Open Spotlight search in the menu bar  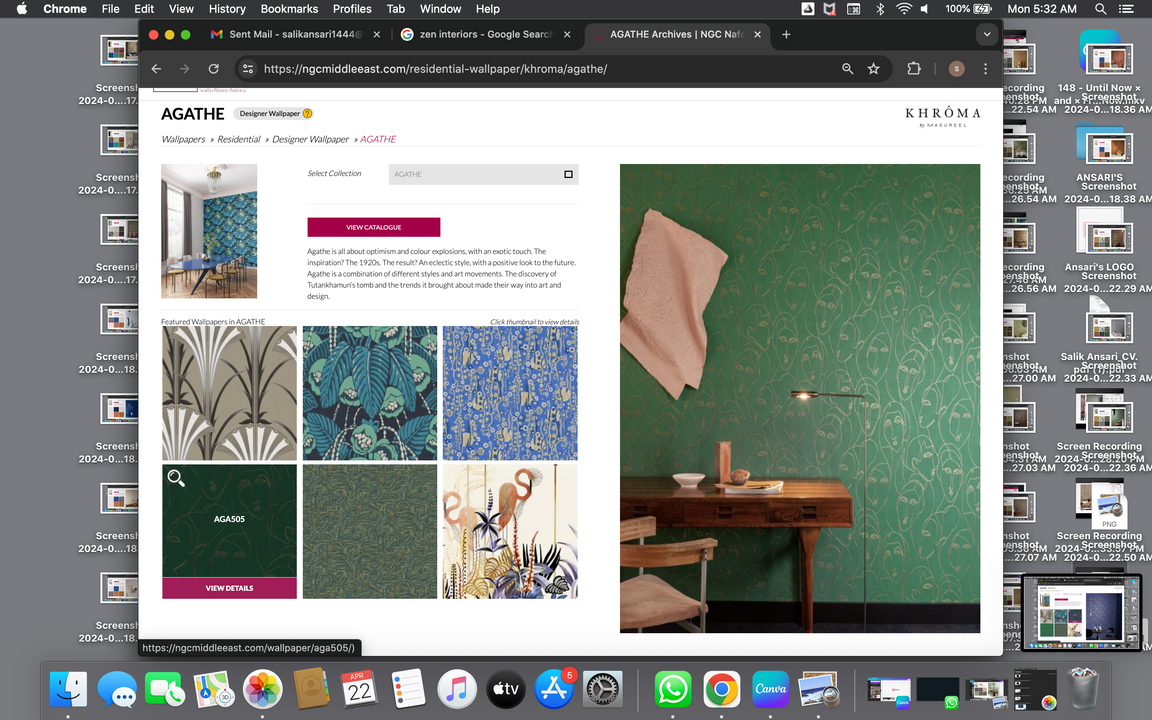coord(1100,9)
